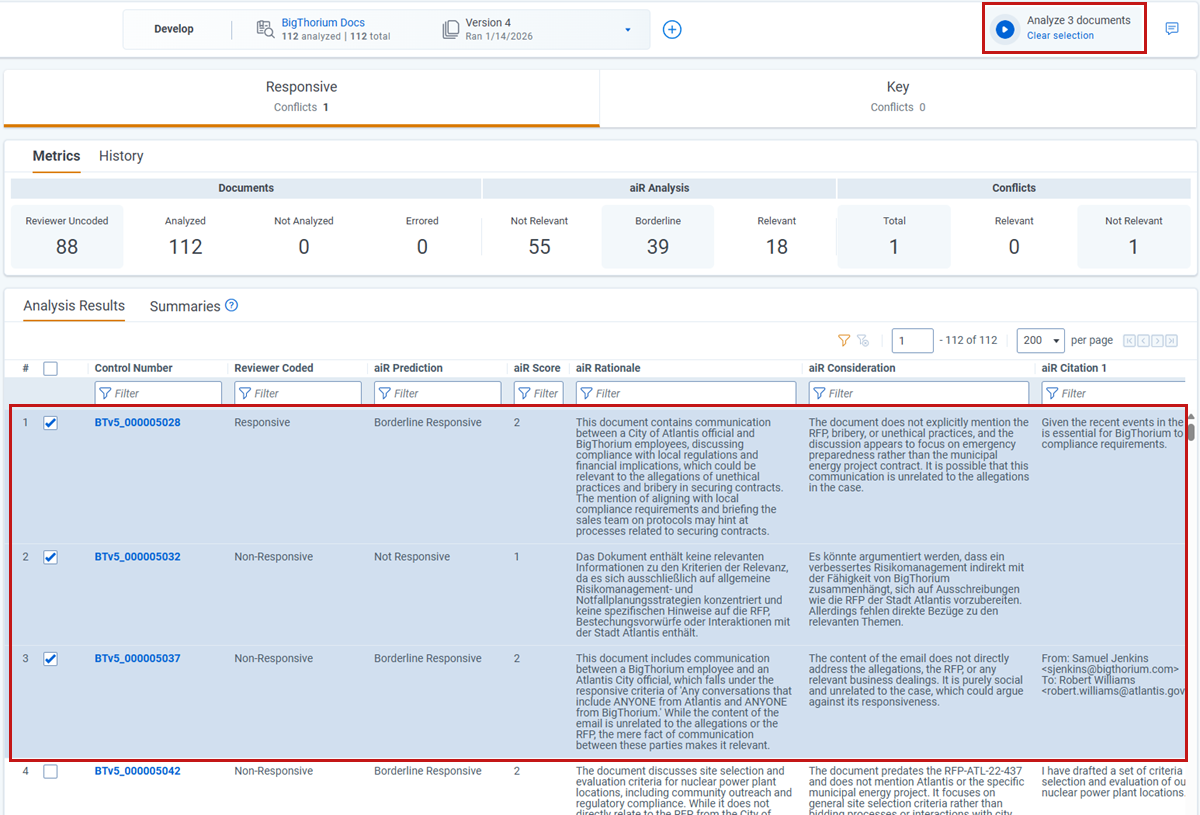Sort by Control Number column header
The height and width of the screenshot is (815, 1200).
(x=133, y=368)
